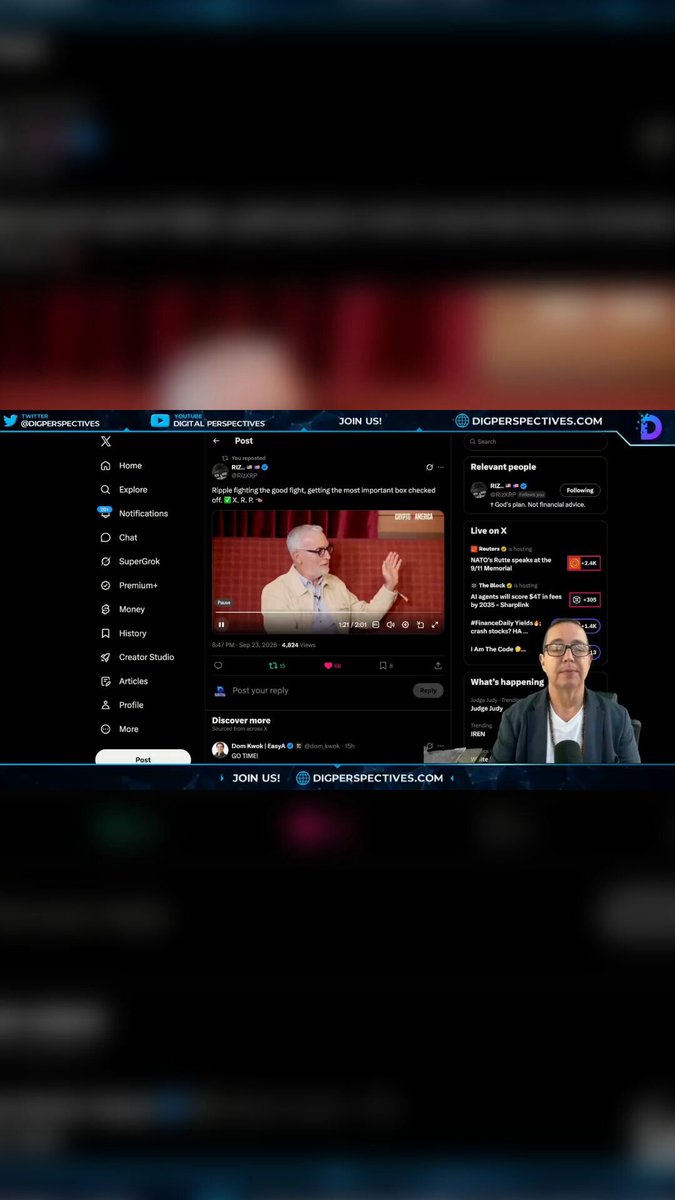Click the 4,824 Views count

coord(298,645)
